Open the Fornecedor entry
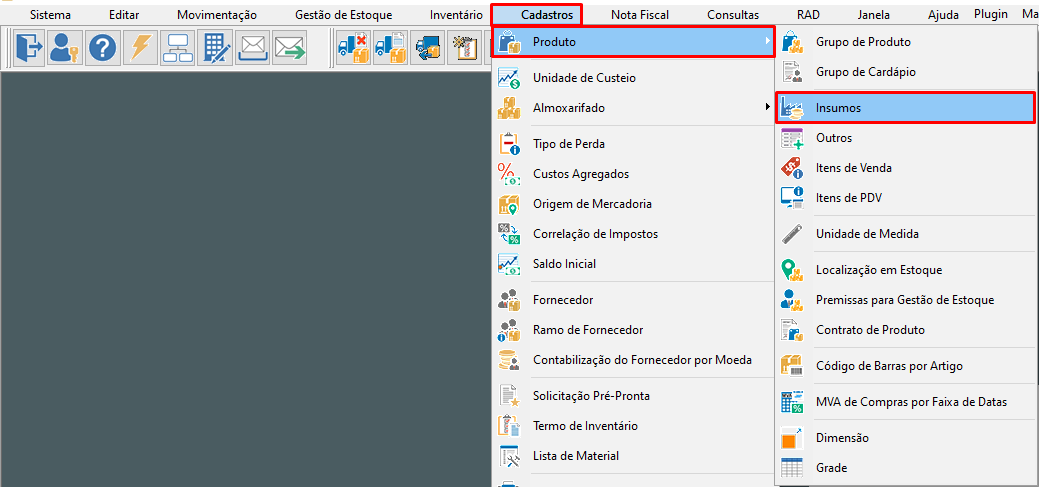The image size is (1039, 487). (633, 299)
